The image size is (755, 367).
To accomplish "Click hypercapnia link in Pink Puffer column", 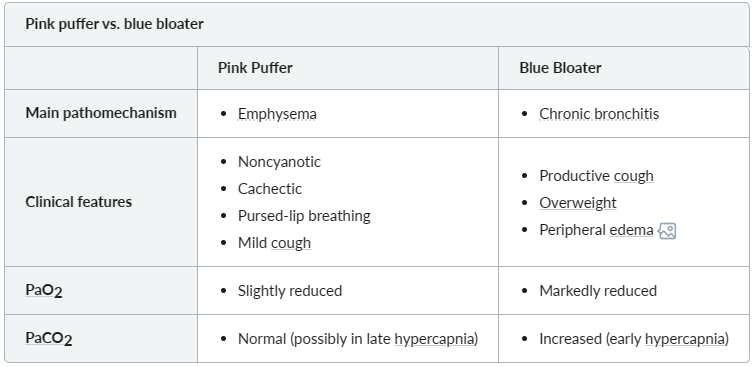I will [x=435, y=339].
